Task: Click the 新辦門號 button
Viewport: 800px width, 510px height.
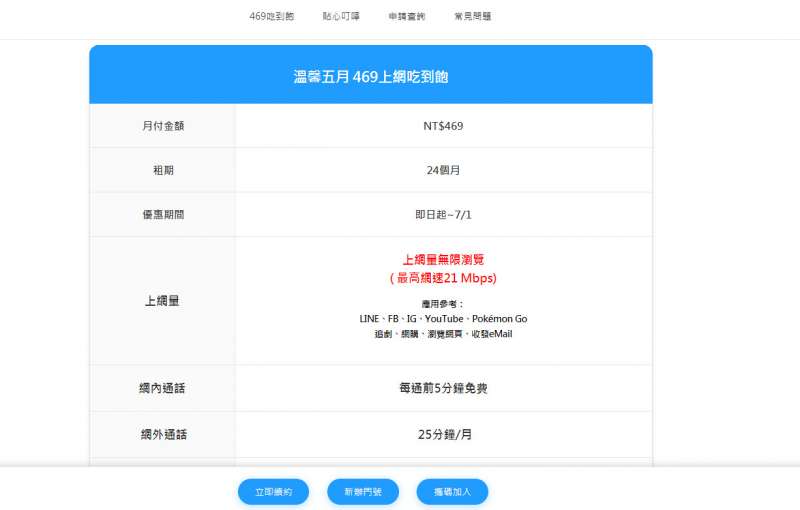Action: coord(362,492)
